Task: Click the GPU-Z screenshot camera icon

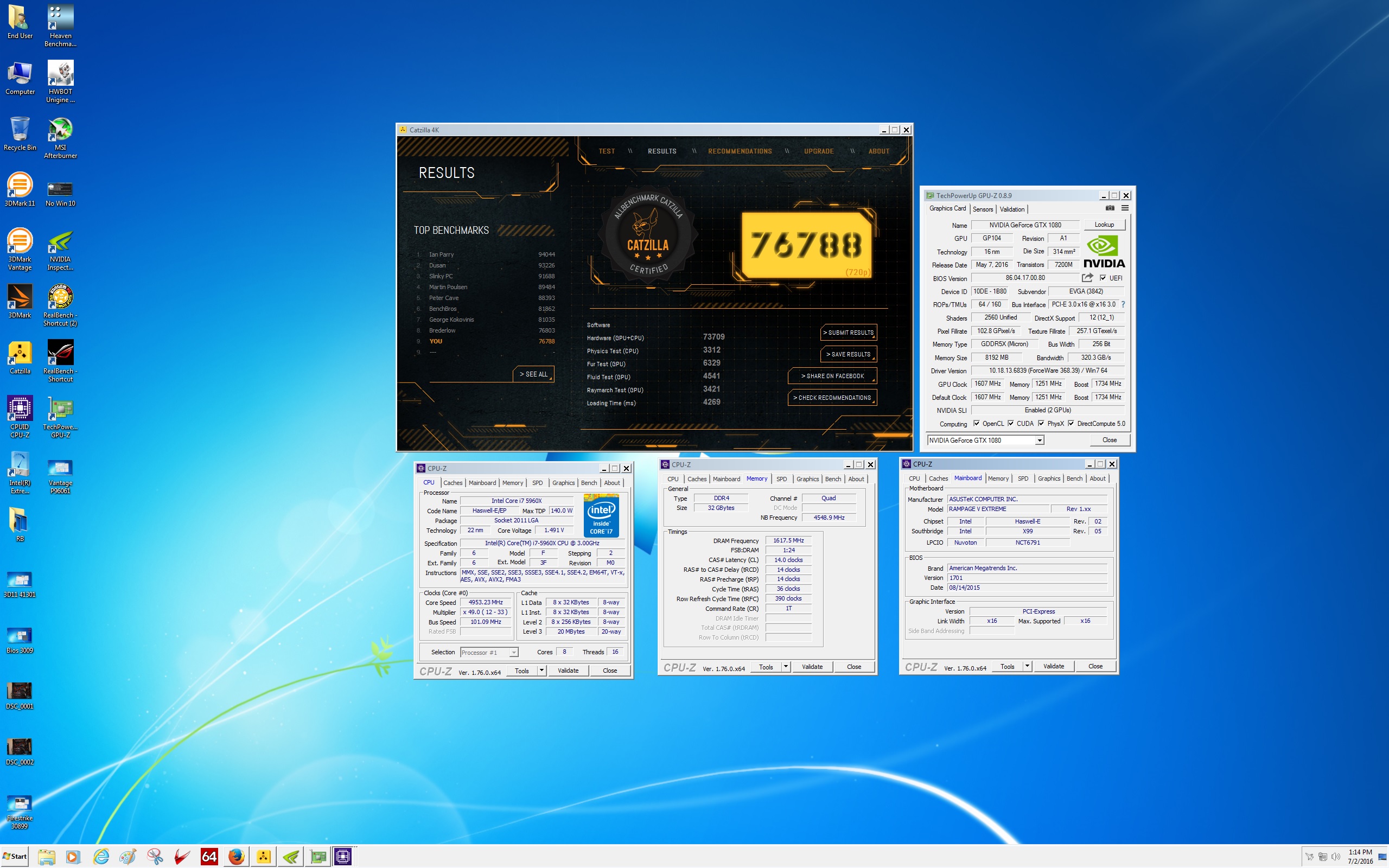Action: coord(1110,208)
